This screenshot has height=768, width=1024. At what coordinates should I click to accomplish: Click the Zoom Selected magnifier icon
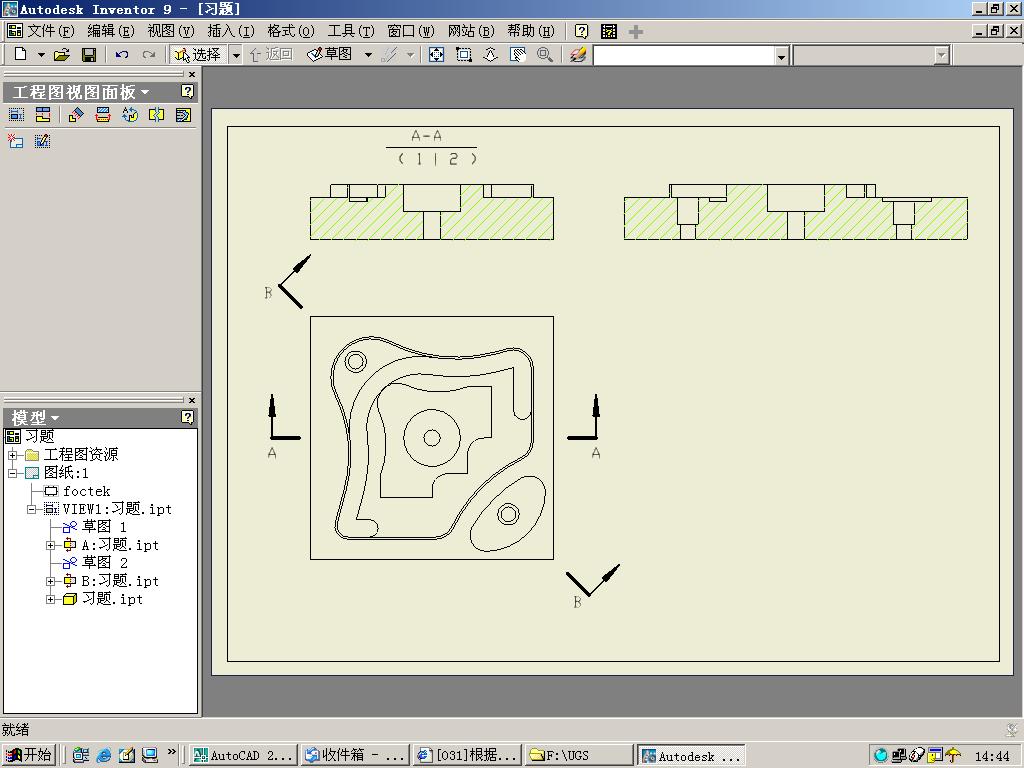(x=544, y=55)
